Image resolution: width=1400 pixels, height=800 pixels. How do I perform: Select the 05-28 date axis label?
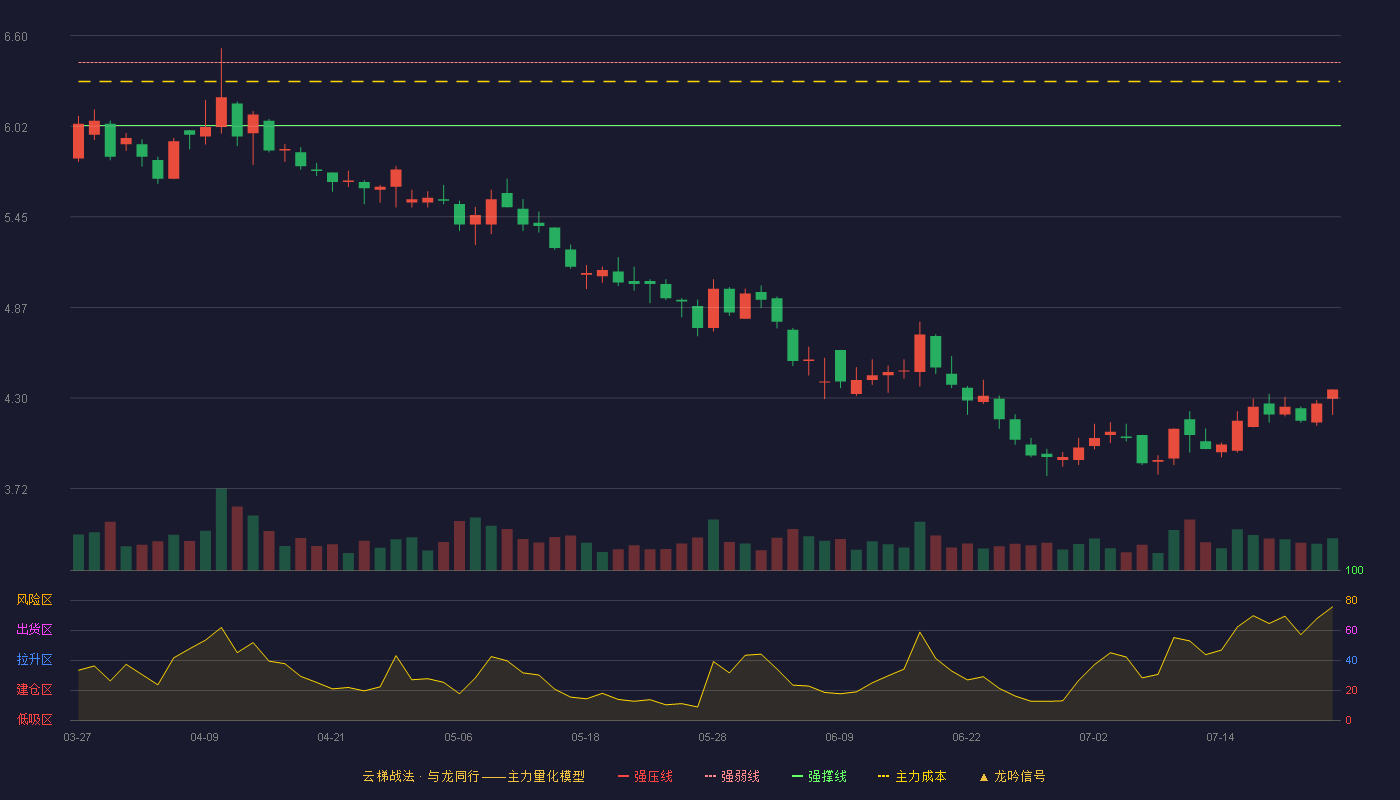pyautogui.click(x=712, y=737)
